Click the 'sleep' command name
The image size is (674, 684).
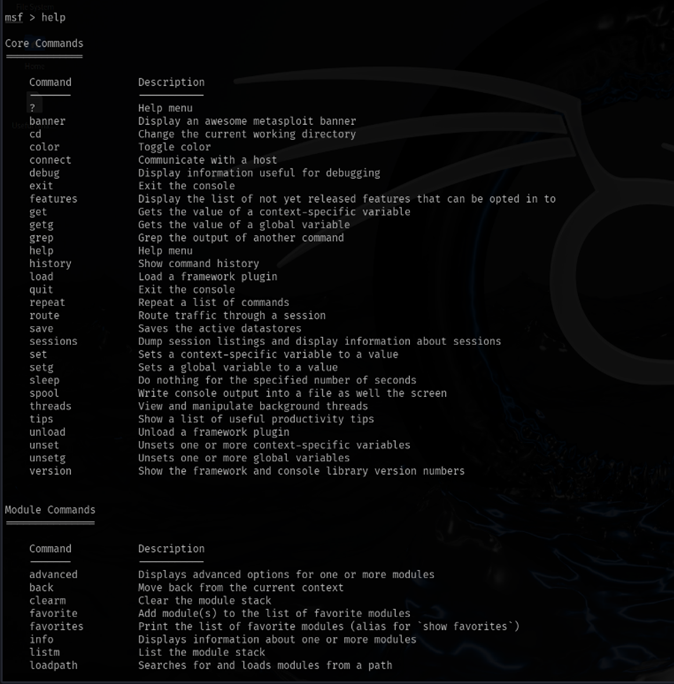(44, 380)
